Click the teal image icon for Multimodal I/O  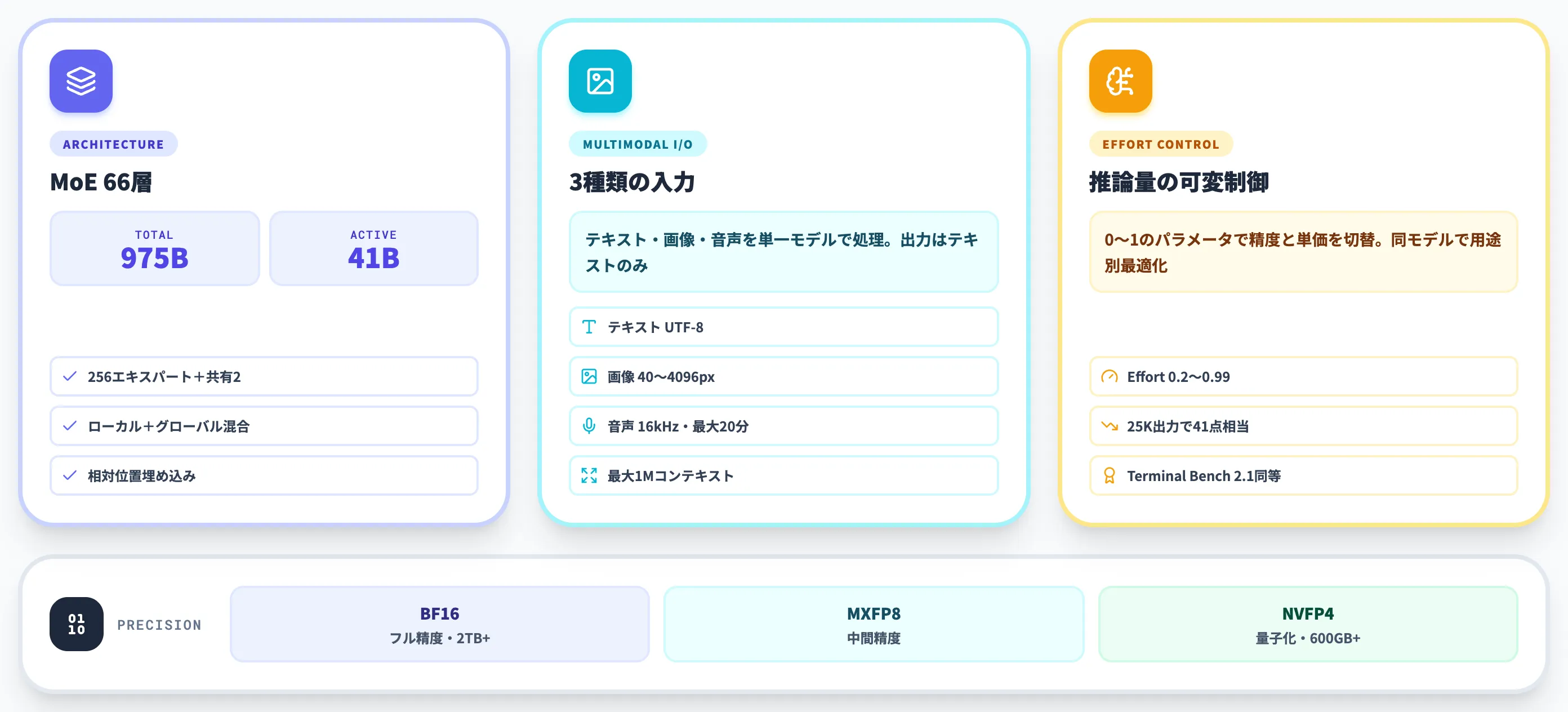(600, 81)
